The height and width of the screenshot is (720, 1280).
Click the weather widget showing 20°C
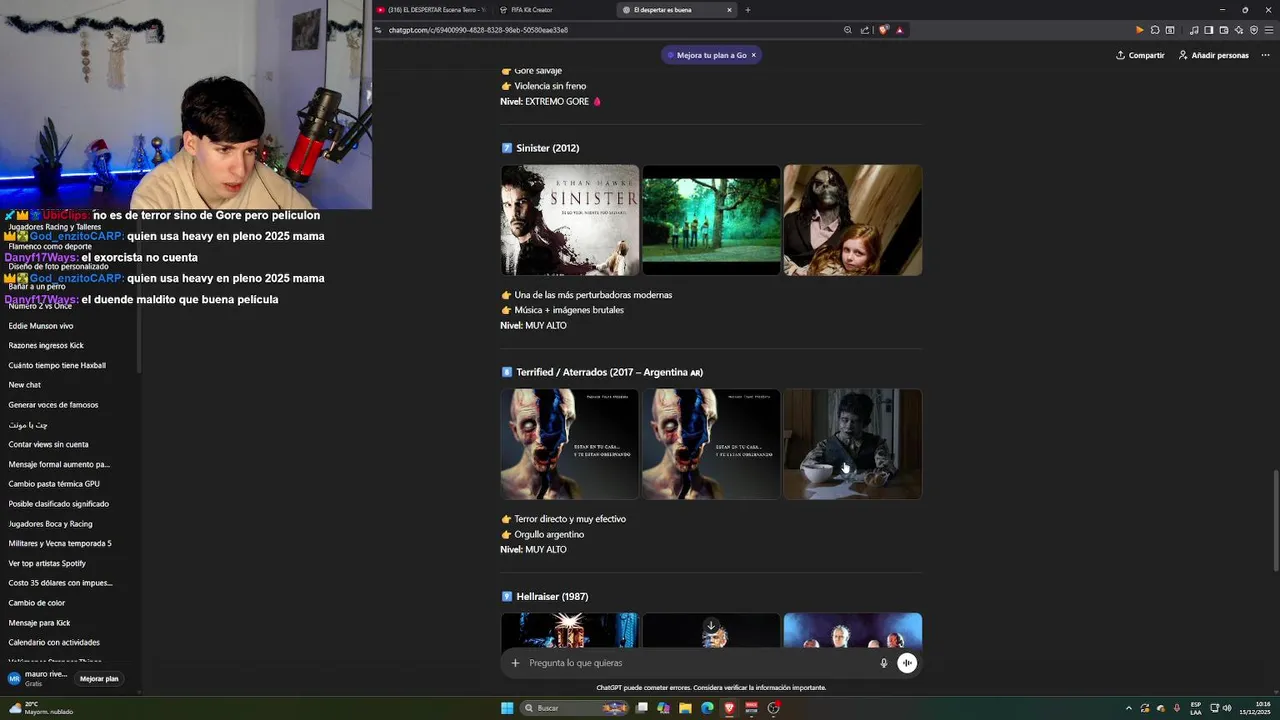(x=40, y=708)
